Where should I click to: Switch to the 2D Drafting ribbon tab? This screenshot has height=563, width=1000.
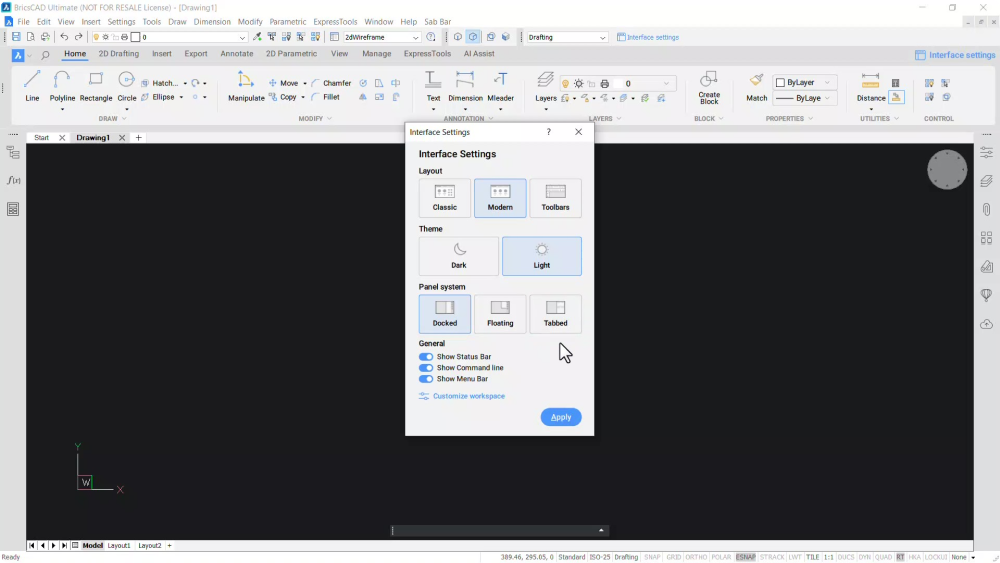pyautogui.click(x=119, y=54)
